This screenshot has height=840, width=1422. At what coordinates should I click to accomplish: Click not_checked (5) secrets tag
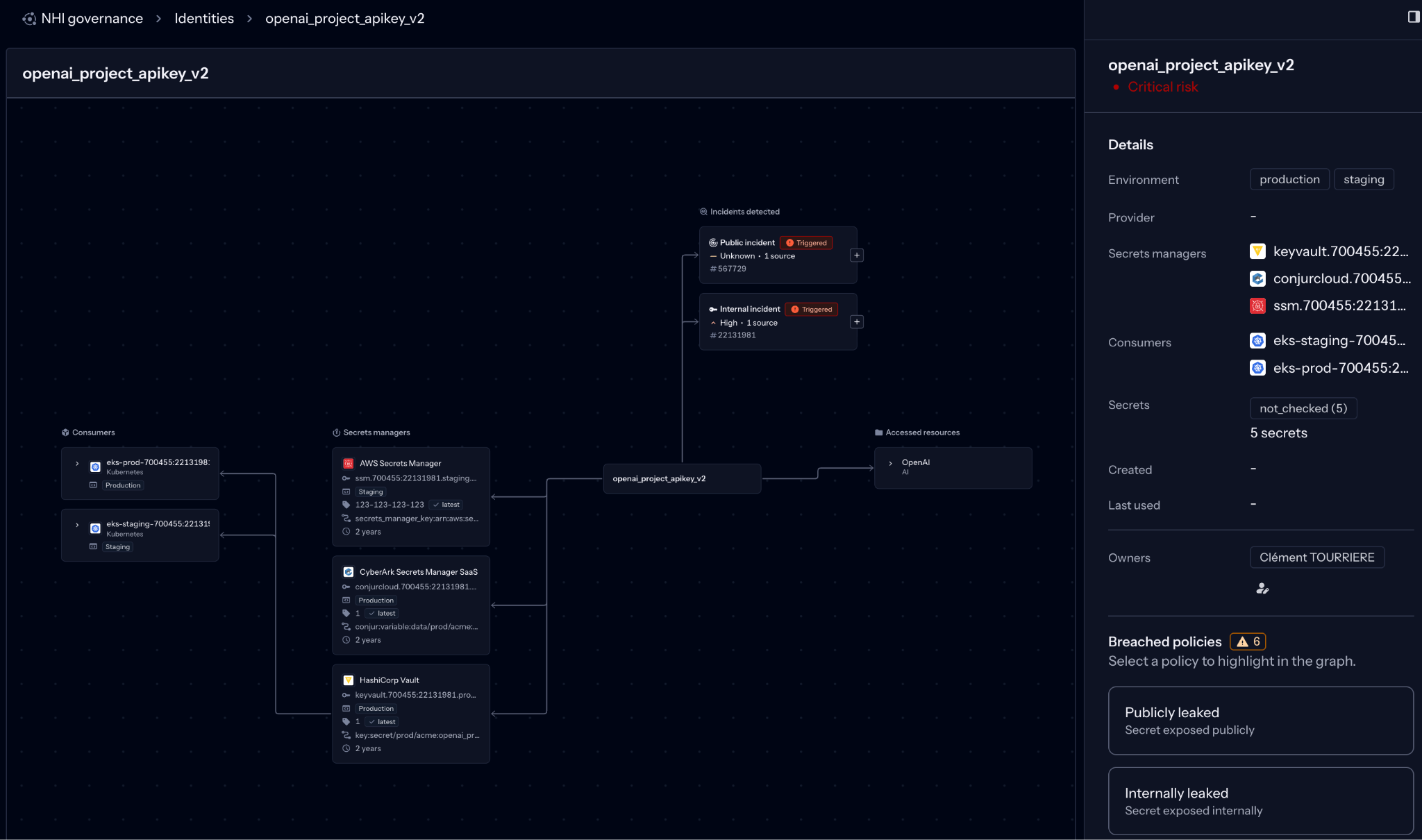1303,408
